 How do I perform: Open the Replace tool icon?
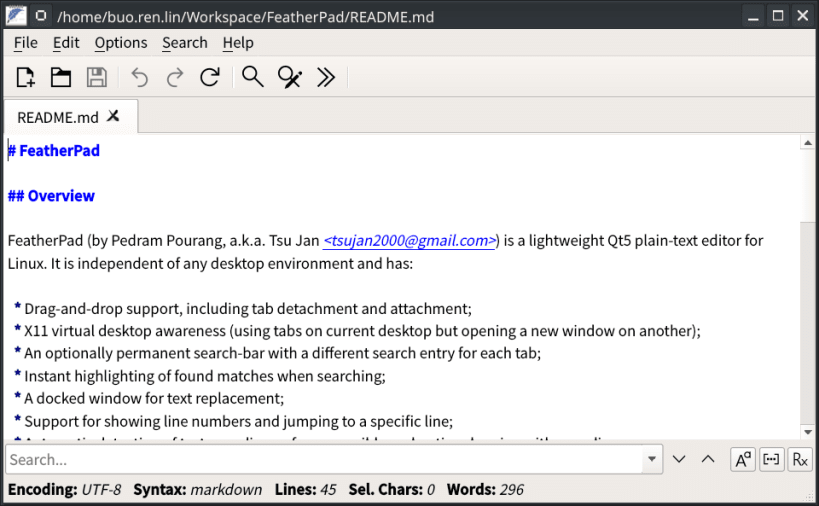point(289,77)
